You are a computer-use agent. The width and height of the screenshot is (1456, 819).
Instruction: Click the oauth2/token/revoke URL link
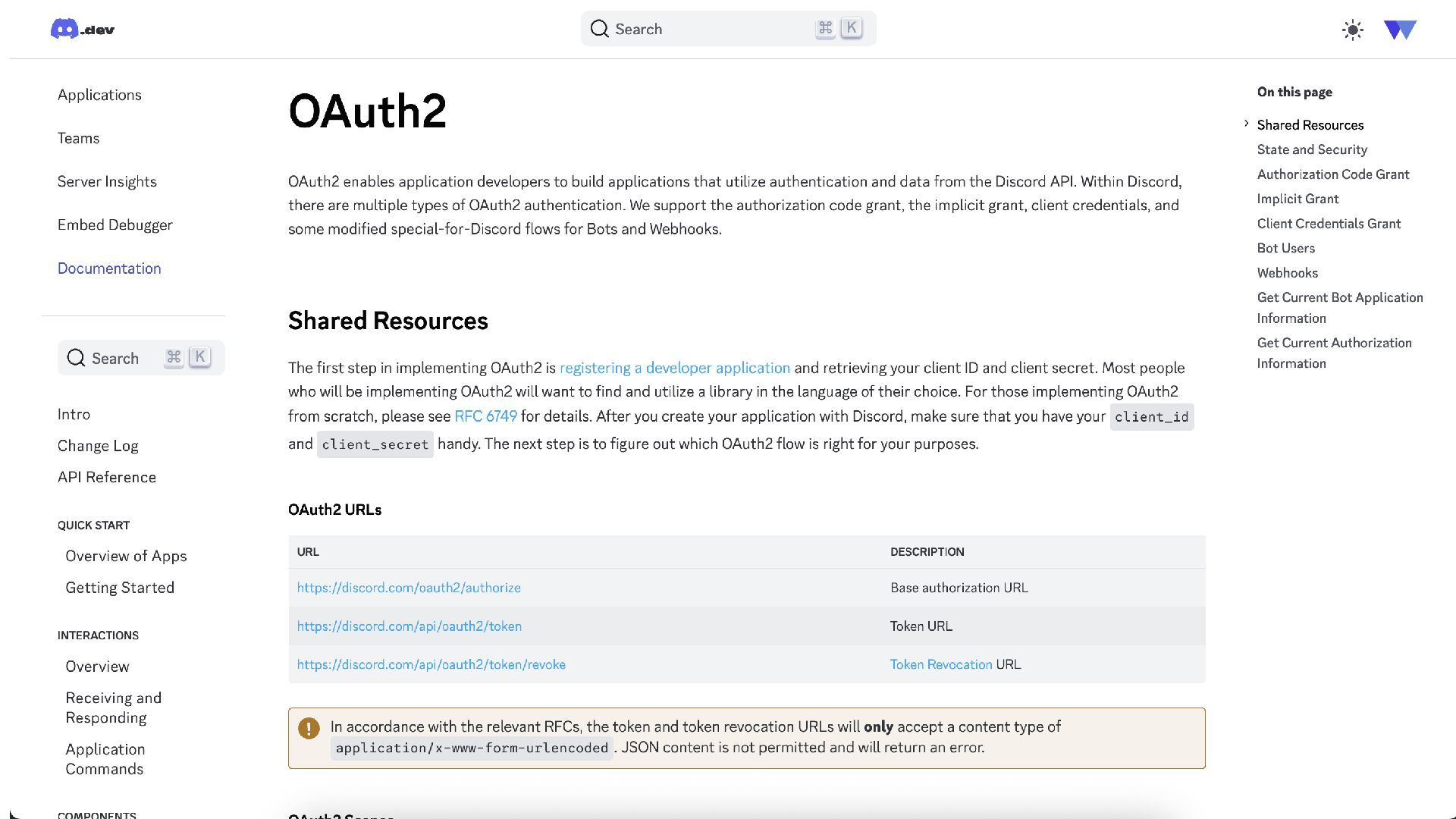[431, 664]
